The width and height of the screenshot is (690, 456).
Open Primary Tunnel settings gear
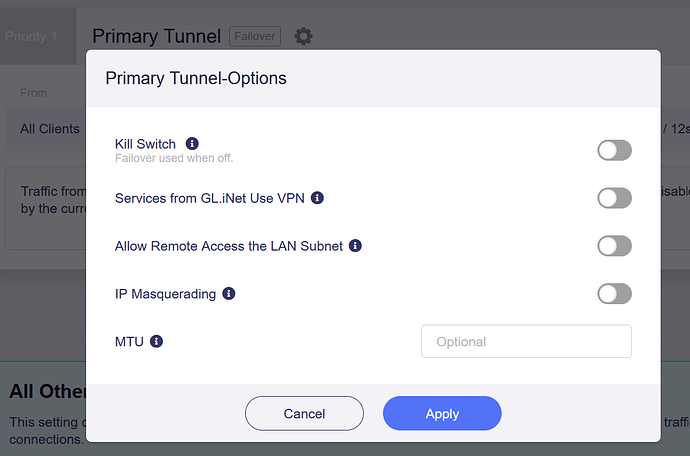coord(303,36)
